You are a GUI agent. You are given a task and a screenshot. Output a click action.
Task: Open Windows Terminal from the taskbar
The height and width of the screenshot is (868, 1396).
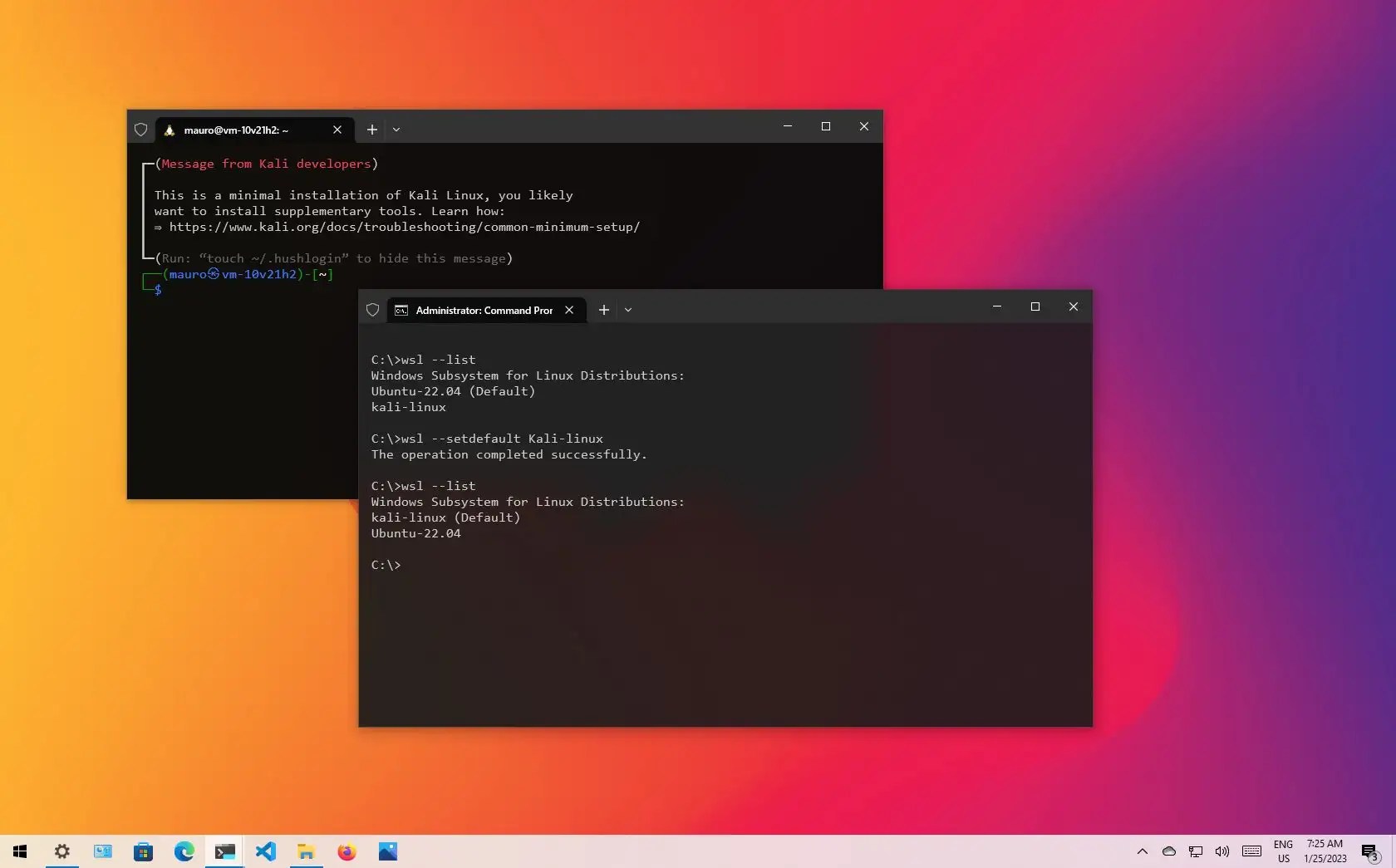click(224, 852)
